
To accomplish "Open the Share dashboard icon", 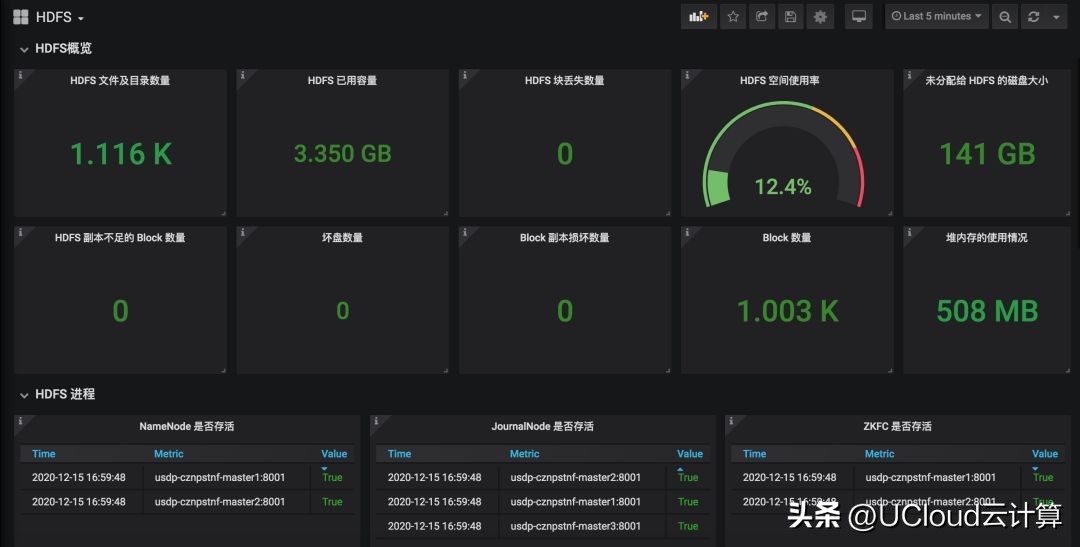I will (x=762, y=17).
